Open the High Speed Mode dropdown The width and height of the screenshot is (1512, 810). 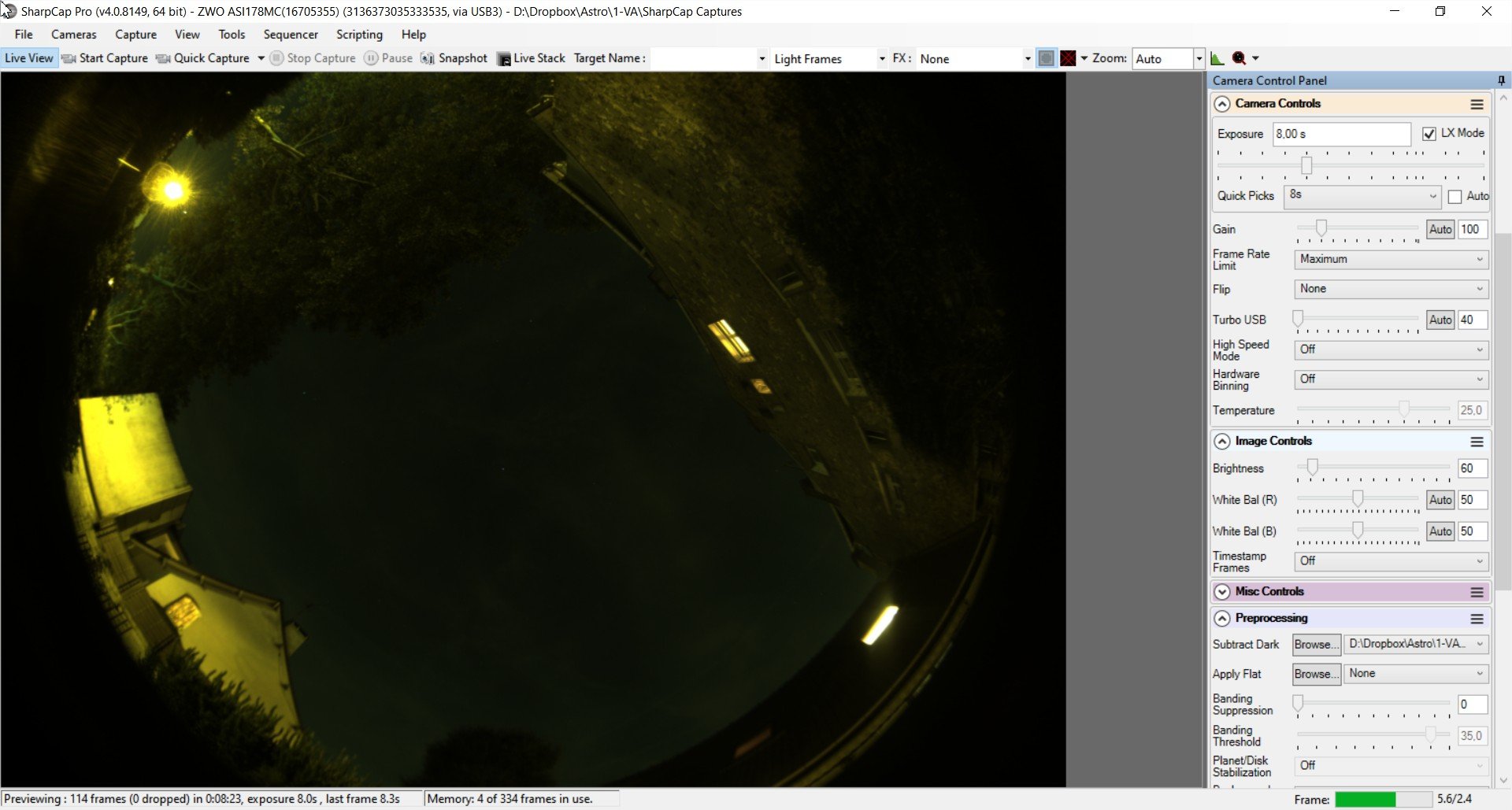click(x=1391, y=350)
